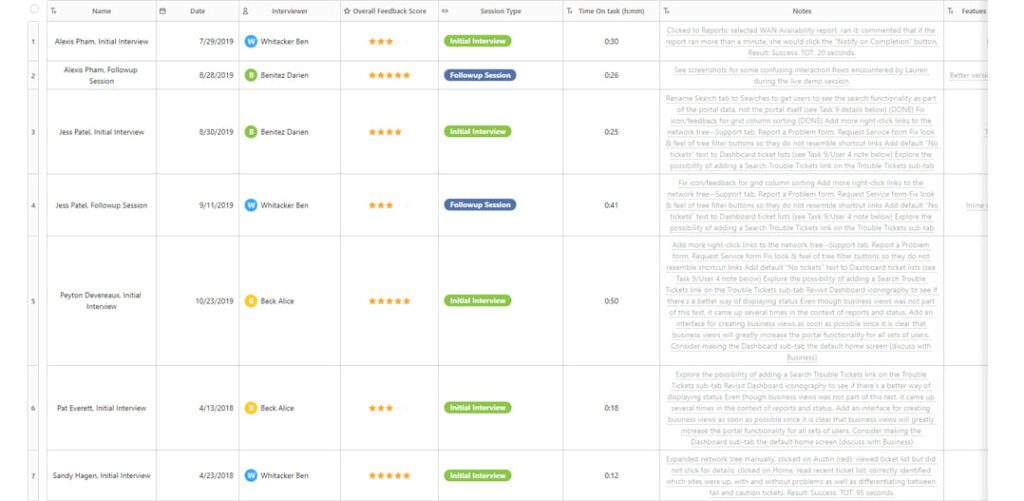Click the person icon in Interviewer header
This screenshot has width=1024, height=501.
click(246, 11)
